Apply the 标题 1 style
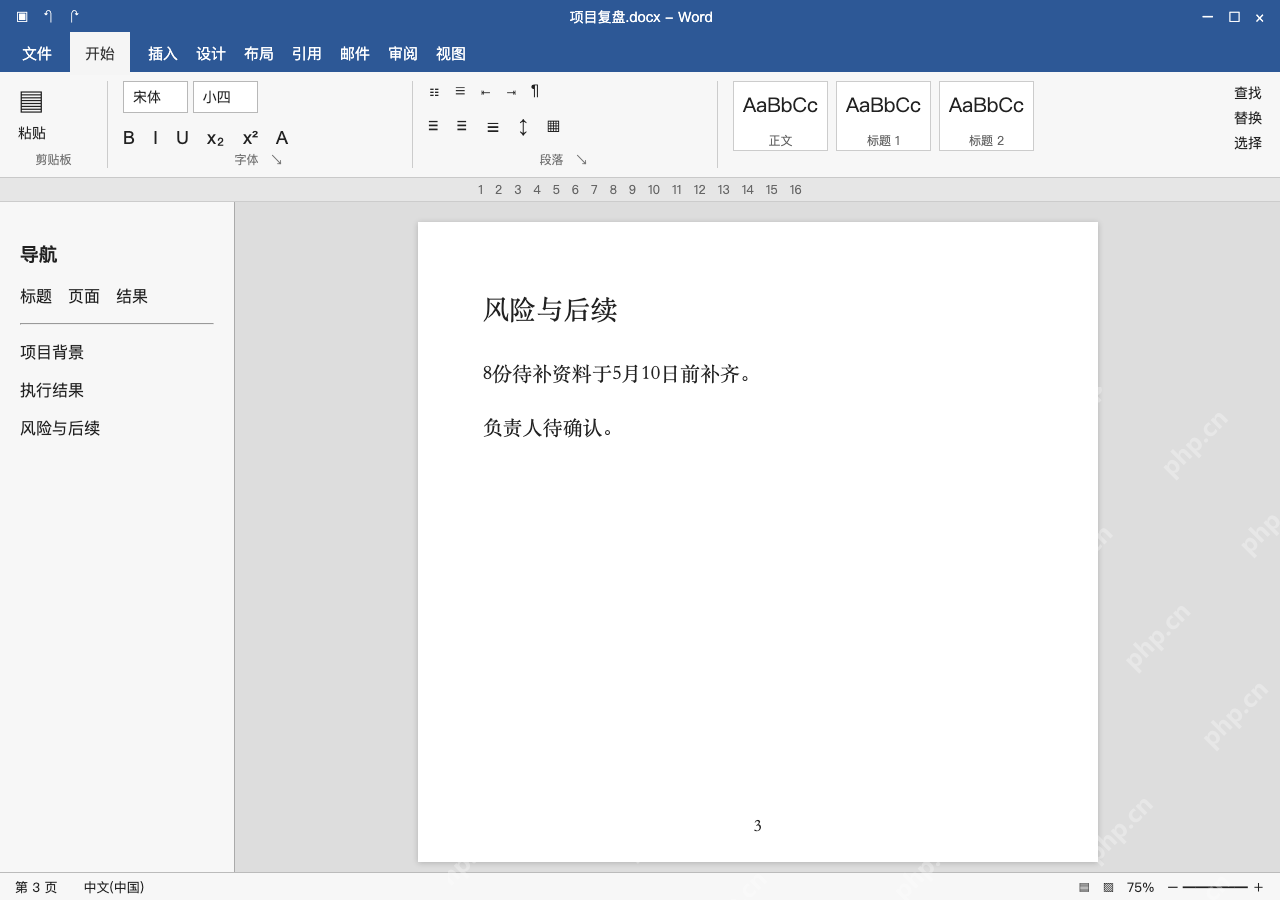Viewport: 1280px width, 900px height. tap(883, 116)
